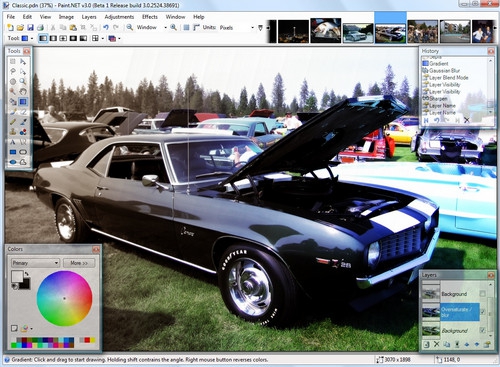This screenshot has height=367, width=500.
Task: Open the Help menu
Action: (x=199, y=17)
